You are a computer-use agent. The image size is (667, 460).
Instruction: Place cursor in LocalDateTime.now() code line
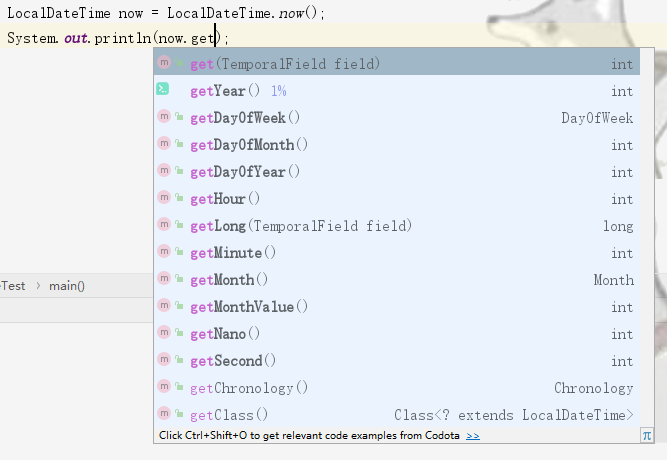tap(166, 13)
